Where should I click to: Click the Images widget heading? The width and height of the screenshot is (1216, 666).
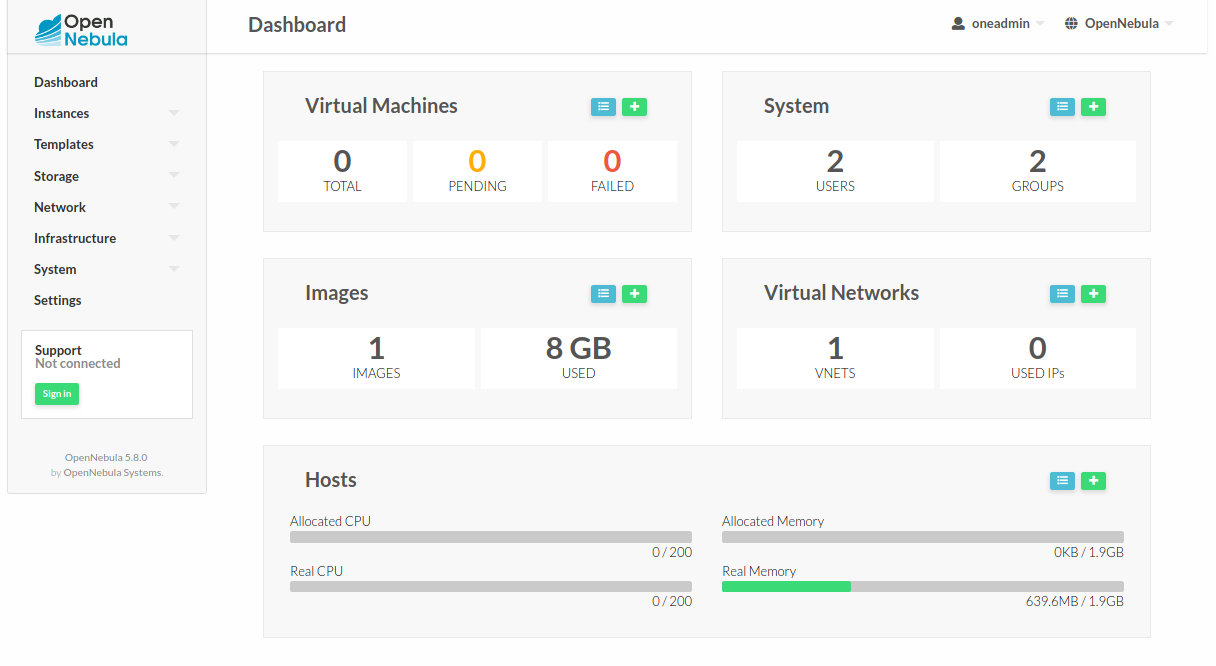click(337, 293)
